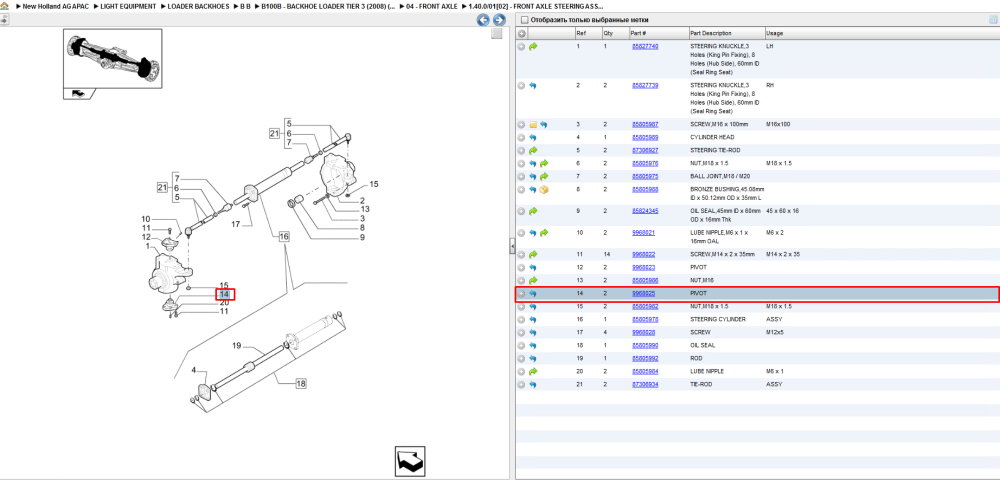Image resolution: width=1000 pixels, height=480 pixels.
Task: Click the 'TIE-ROD' description in the Ref 21 row
Action: (x=700, y=384)
